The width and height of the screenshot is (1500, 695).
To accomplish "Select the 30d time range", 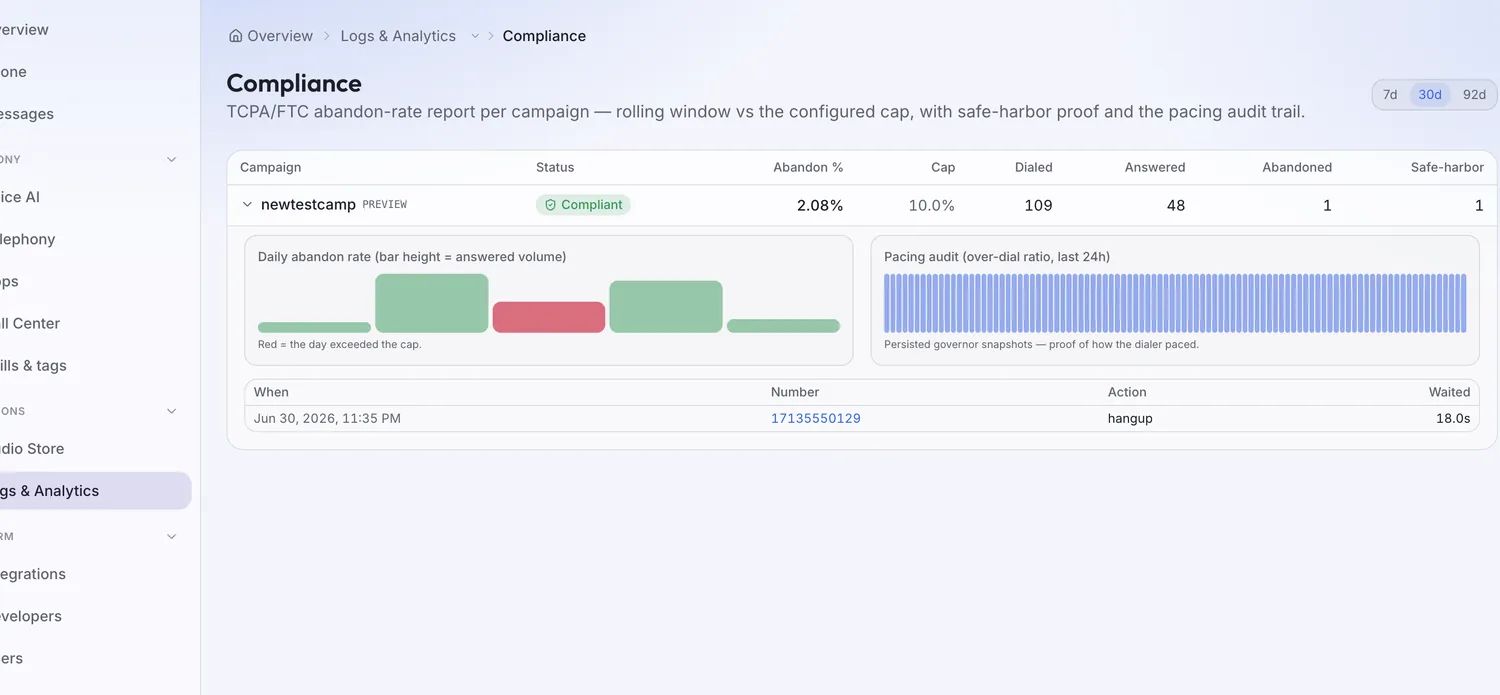I will click(1430, 95).
